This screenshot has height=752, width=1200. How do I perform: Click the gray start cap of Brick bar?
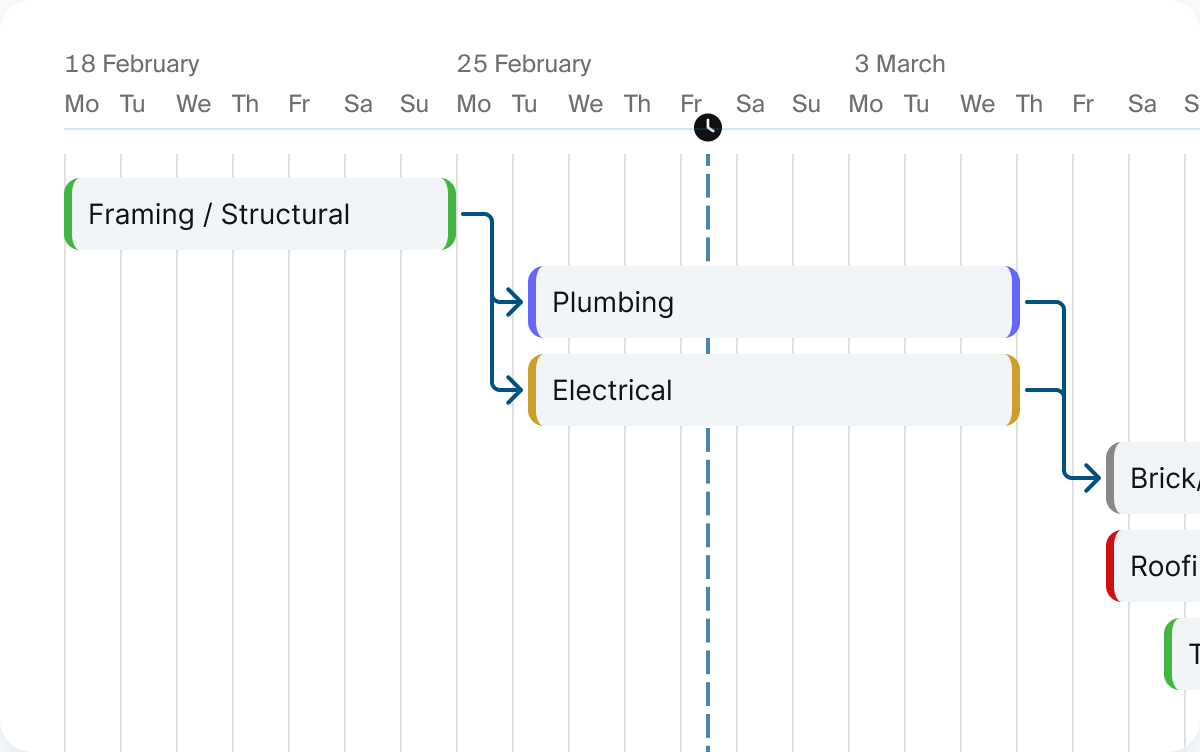(x=1112, y=478)
